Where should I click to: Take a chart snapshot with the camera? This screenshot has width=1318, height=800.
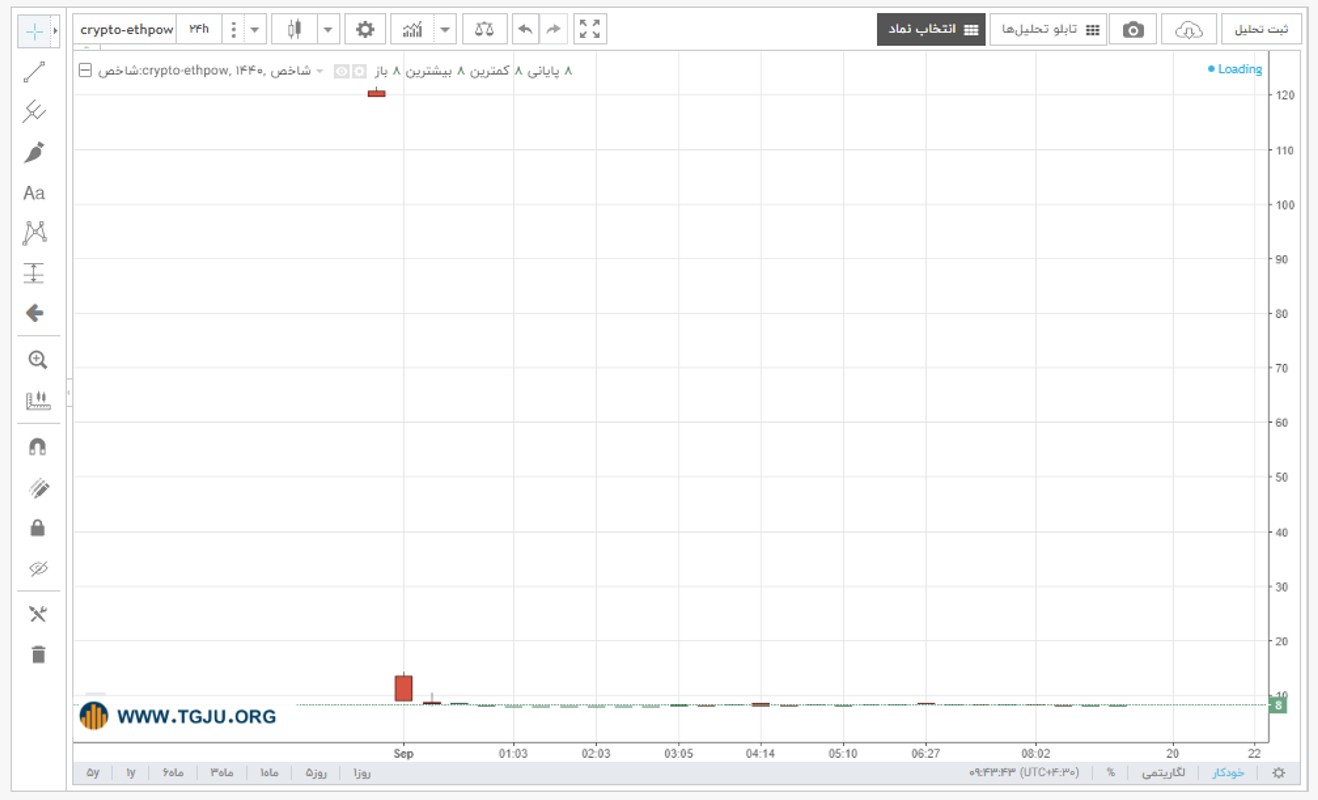click(1133, 30)
